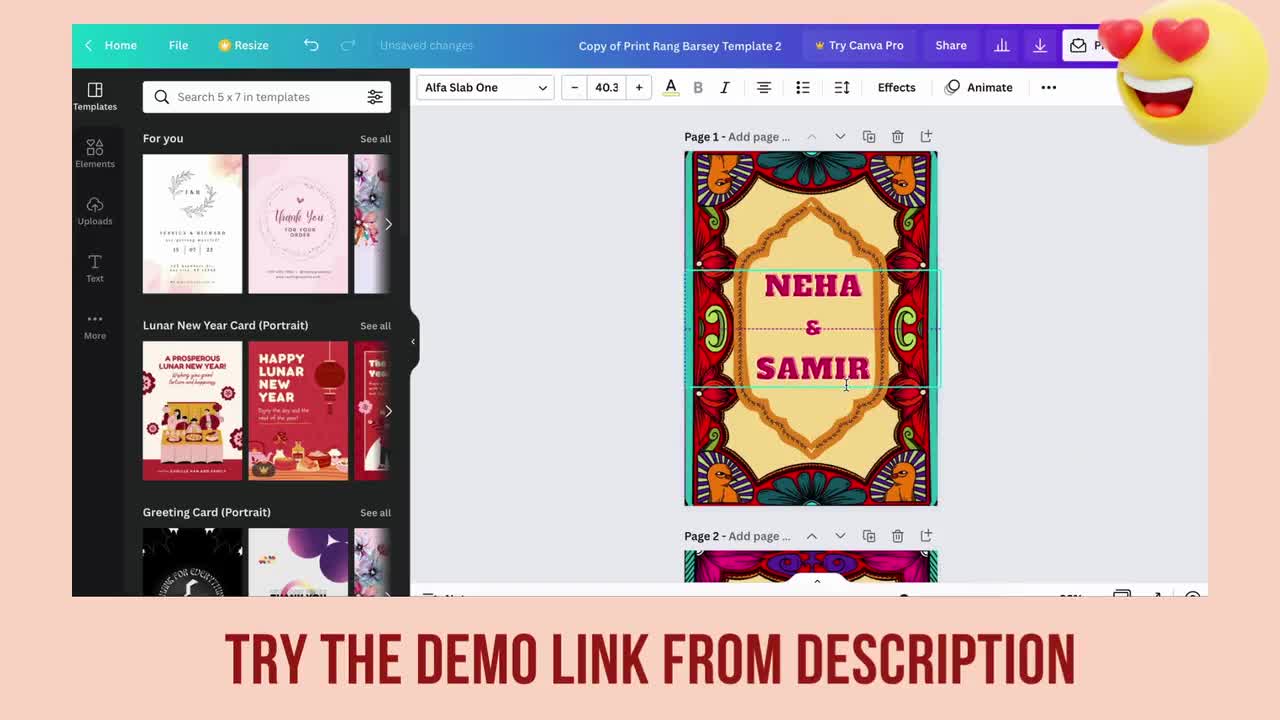Go back to Home
Screen dimensions: 1280x720
(x=111, y=45)
